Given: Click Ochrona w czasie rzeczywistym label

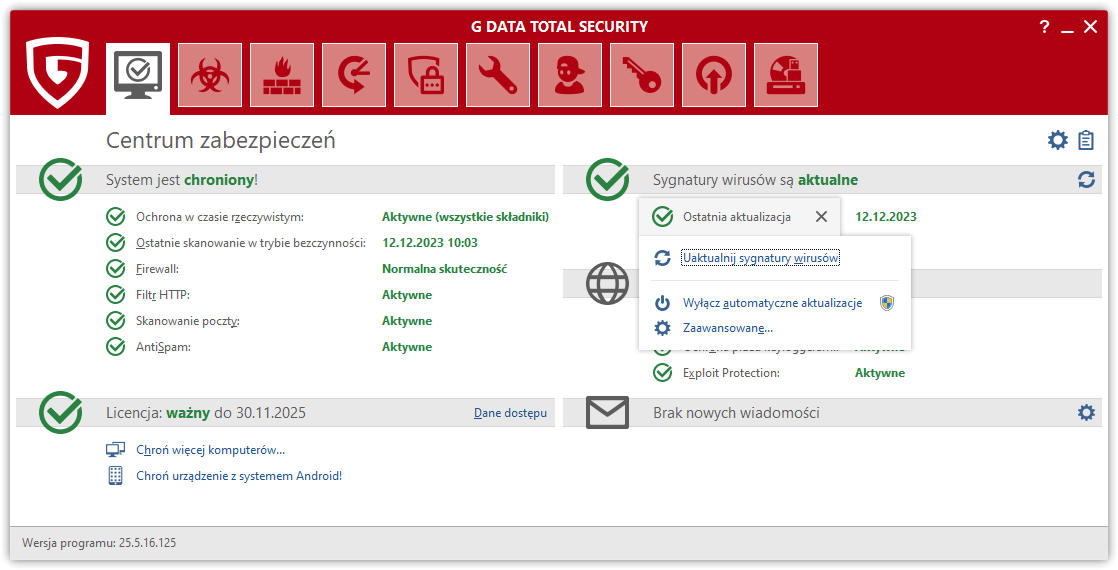Looking at the screenshot, I should pos(220,217).
